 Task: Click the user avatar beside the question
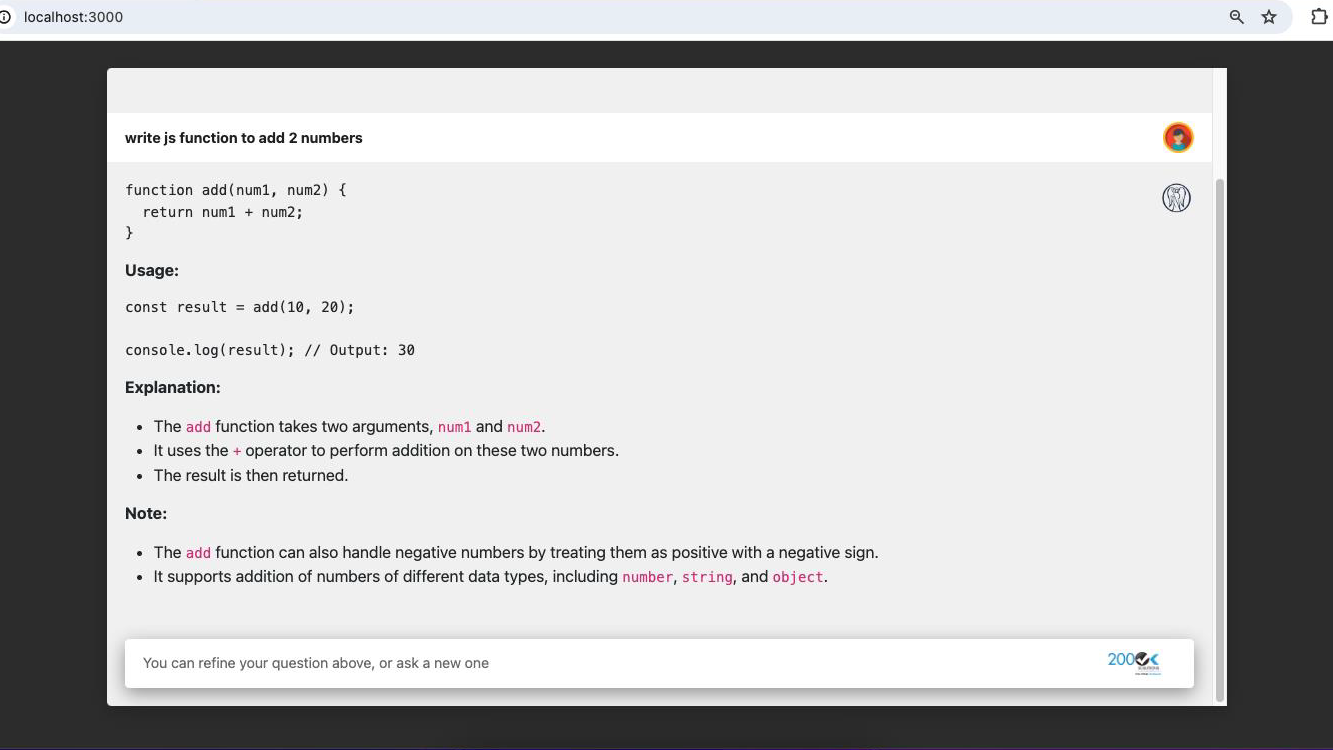tap(1178, 137)
